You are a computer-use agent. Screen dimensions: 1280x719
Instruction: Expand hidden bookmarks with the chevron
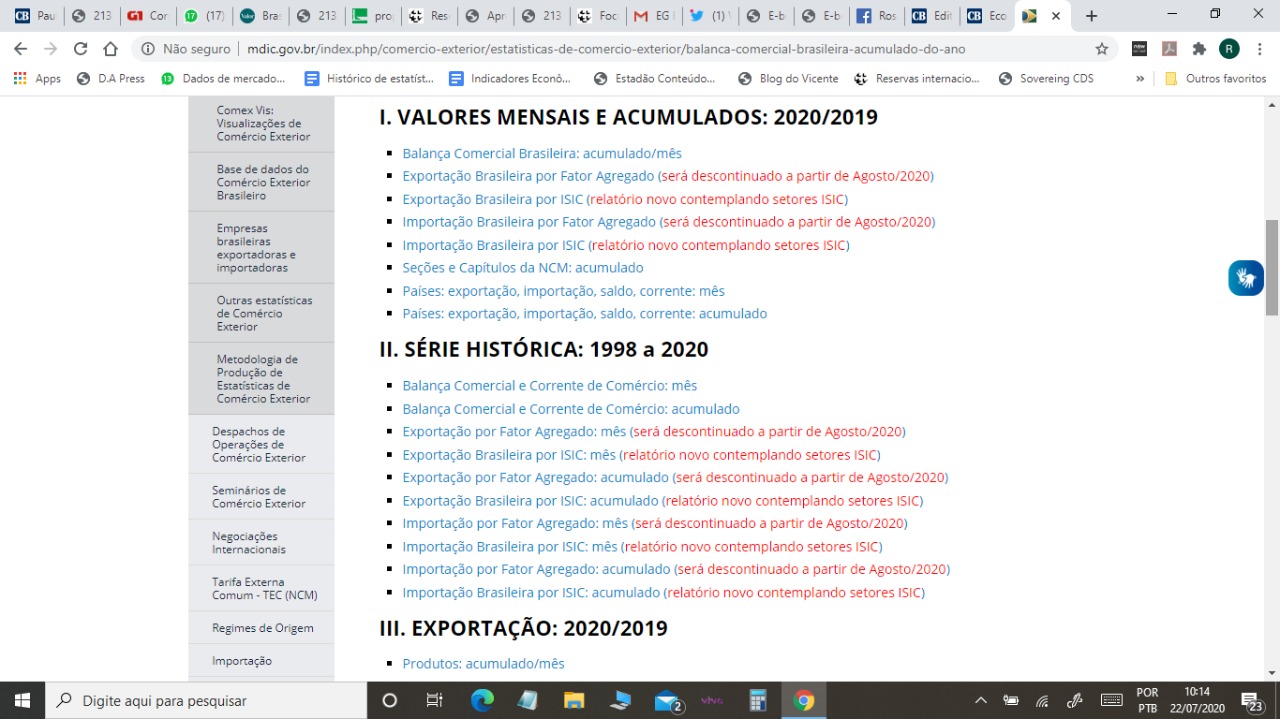coord(1139,78)
